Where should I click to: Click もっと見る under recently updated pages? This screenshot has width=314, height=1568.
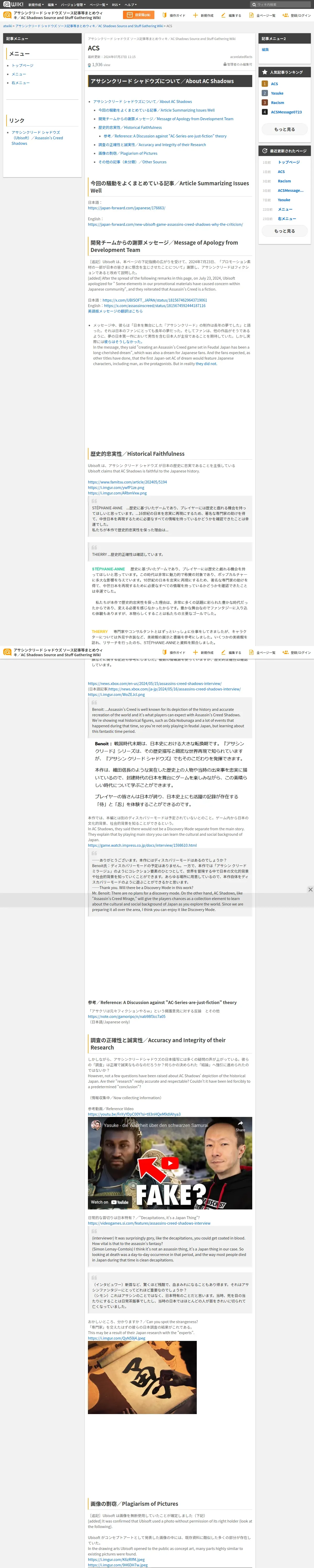(x=284, y=231)
